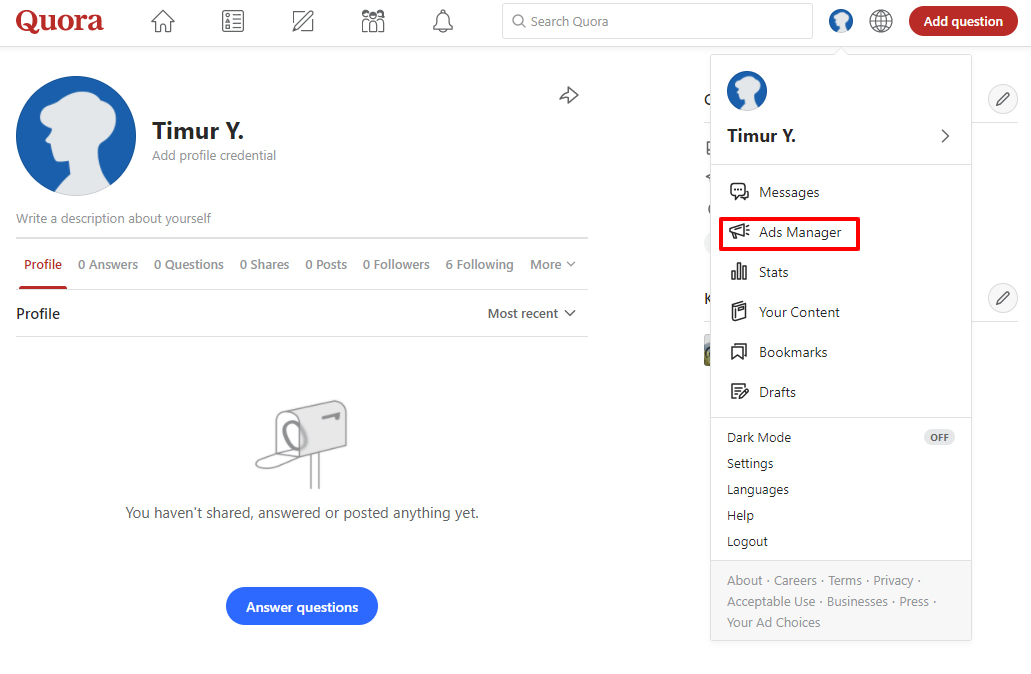Open the Answer pencil icon in navbar
The image size is (1031, 674).
click(x=303, y=21)
